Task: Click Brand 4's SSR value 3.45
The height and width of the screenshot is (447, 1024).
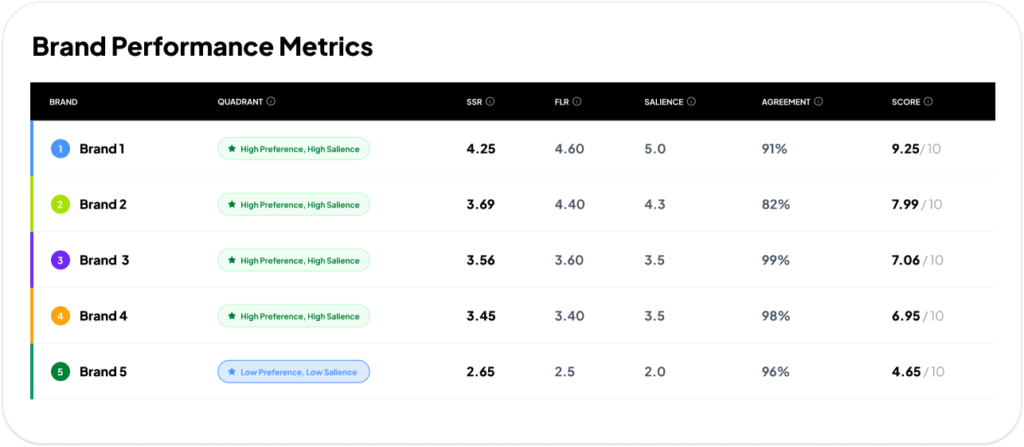Action: [481, 316]
